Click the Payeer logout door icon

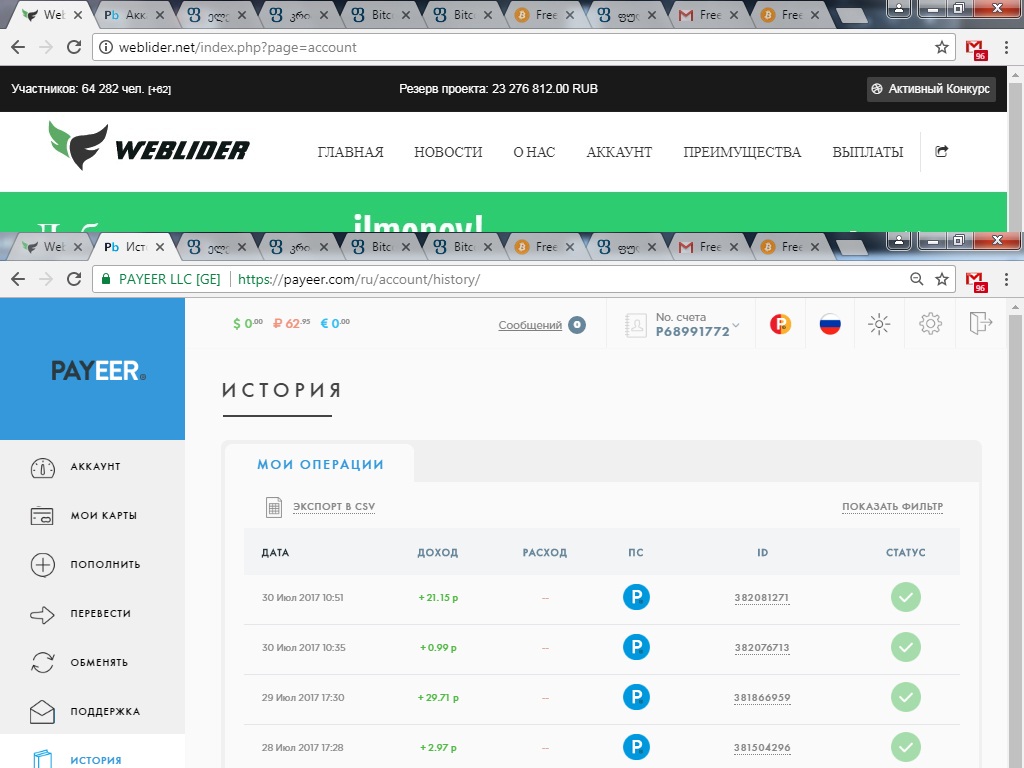[x=980, y=323]
